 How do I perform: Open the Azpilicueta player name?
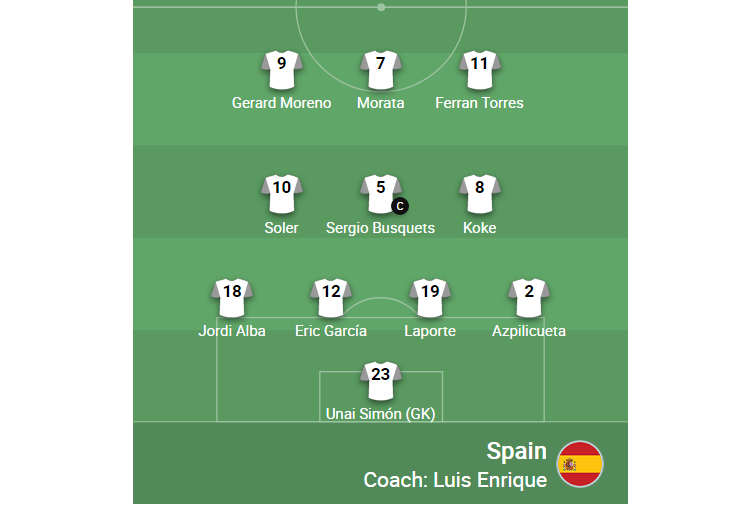(529, 331)
